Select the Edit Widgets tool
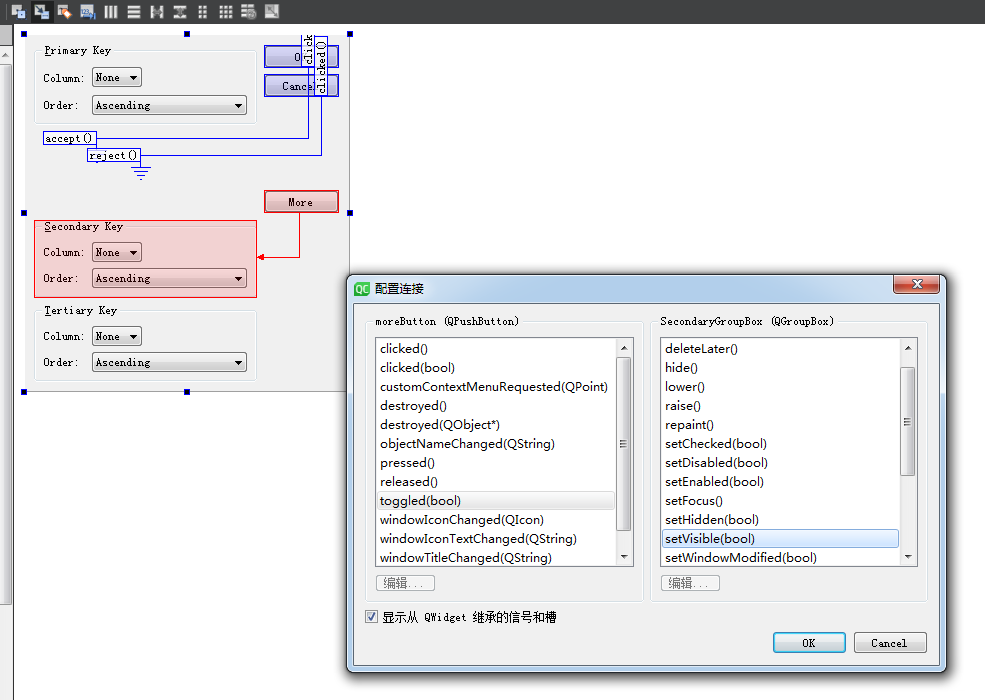 point(17,11)
